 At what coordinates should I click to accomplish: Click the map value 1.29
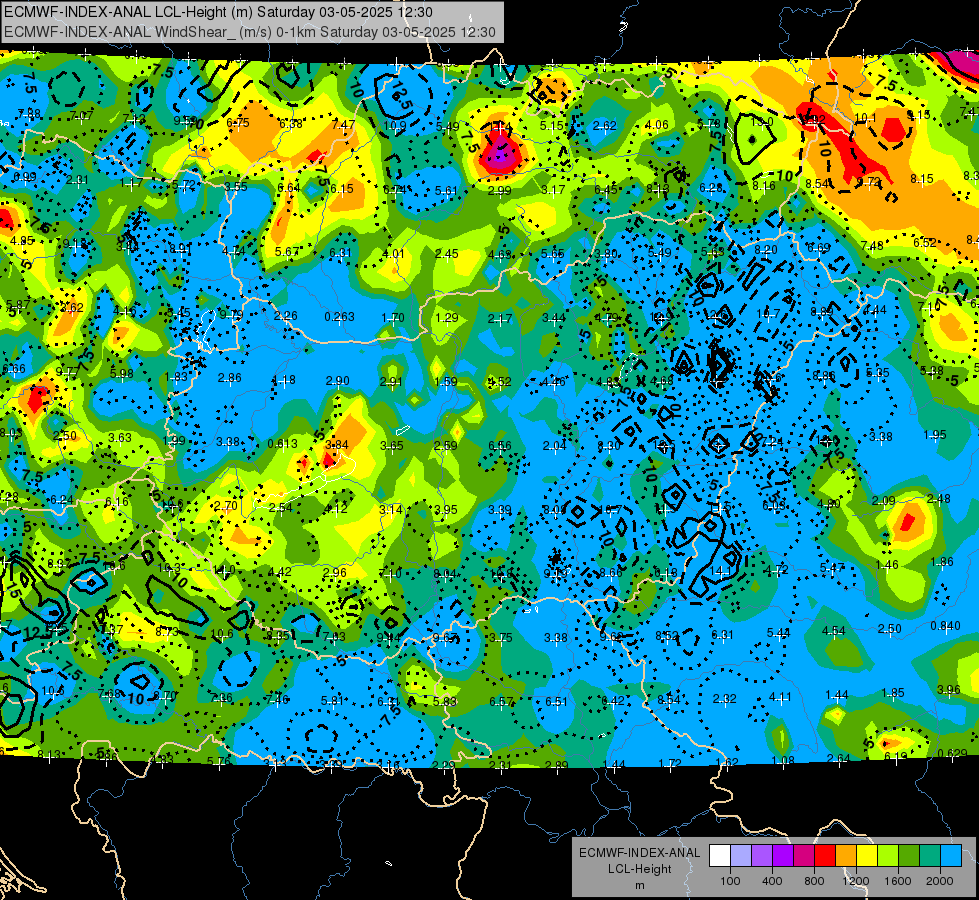coord(446,317)
